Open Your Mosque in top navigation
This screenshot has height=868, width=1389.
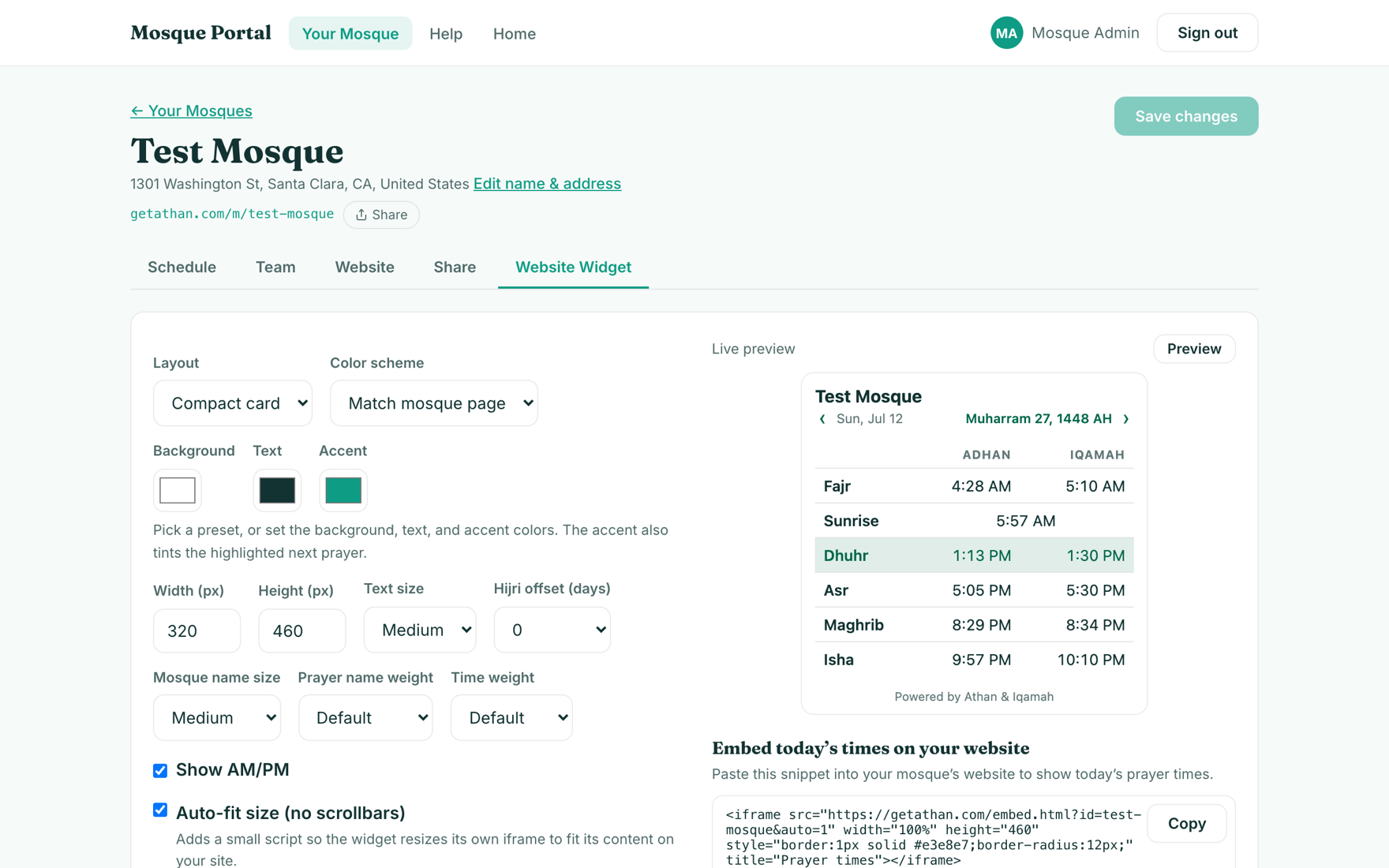pos(350,33)
